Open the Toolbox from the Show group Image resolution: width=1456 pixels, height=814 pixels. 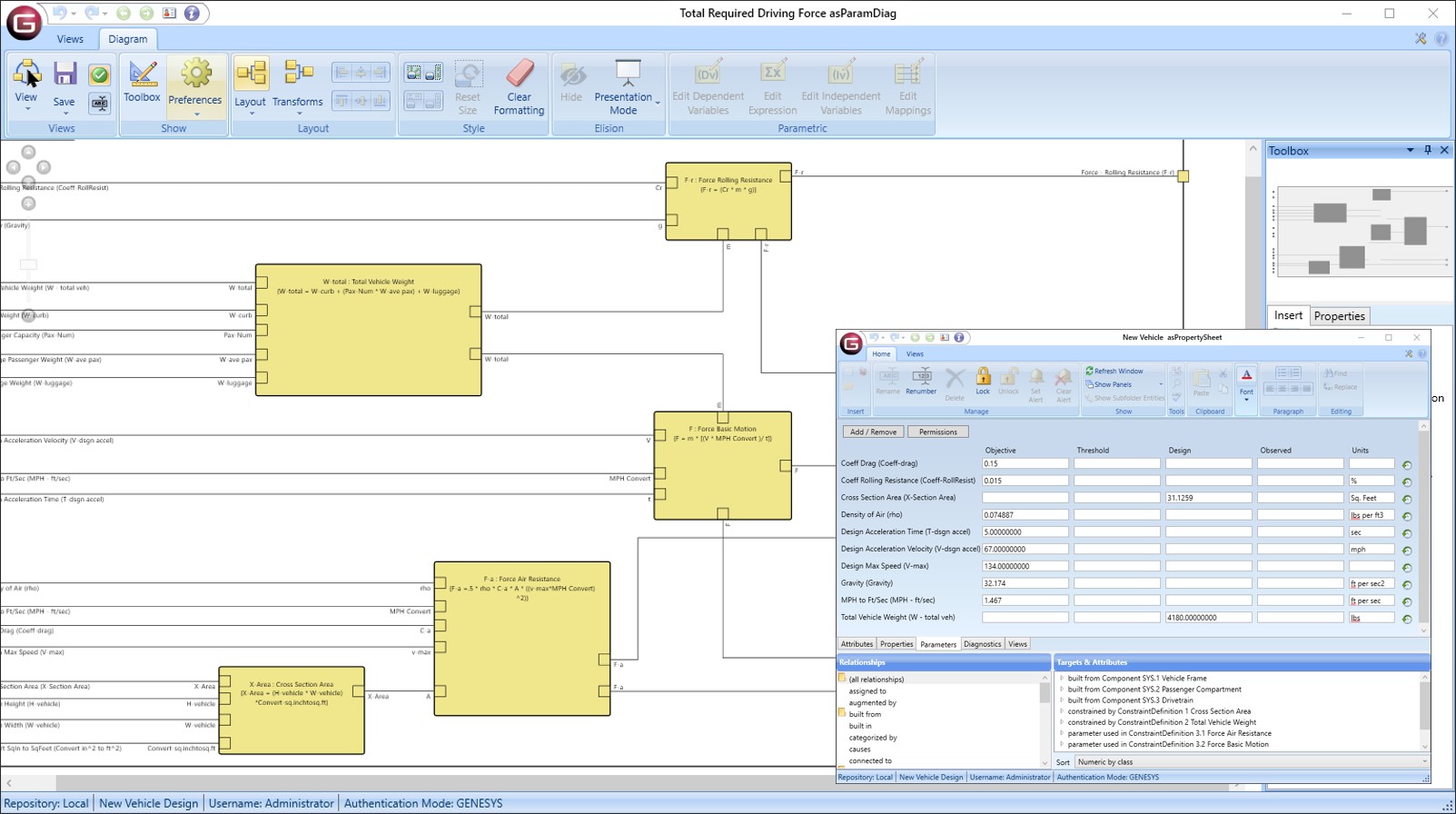(x=142, y=82)
